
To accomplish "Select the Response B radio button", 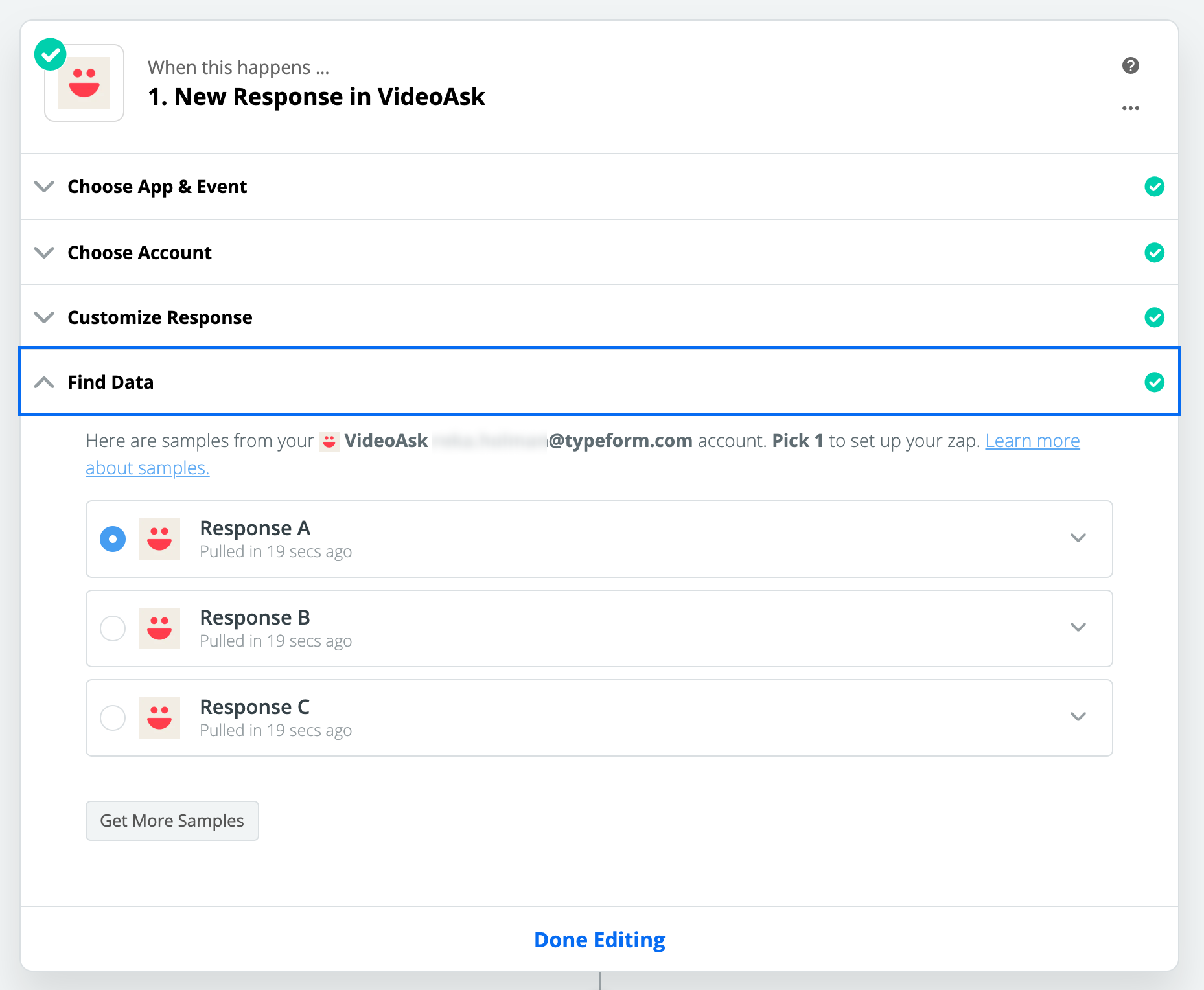I will coord(113,628).
